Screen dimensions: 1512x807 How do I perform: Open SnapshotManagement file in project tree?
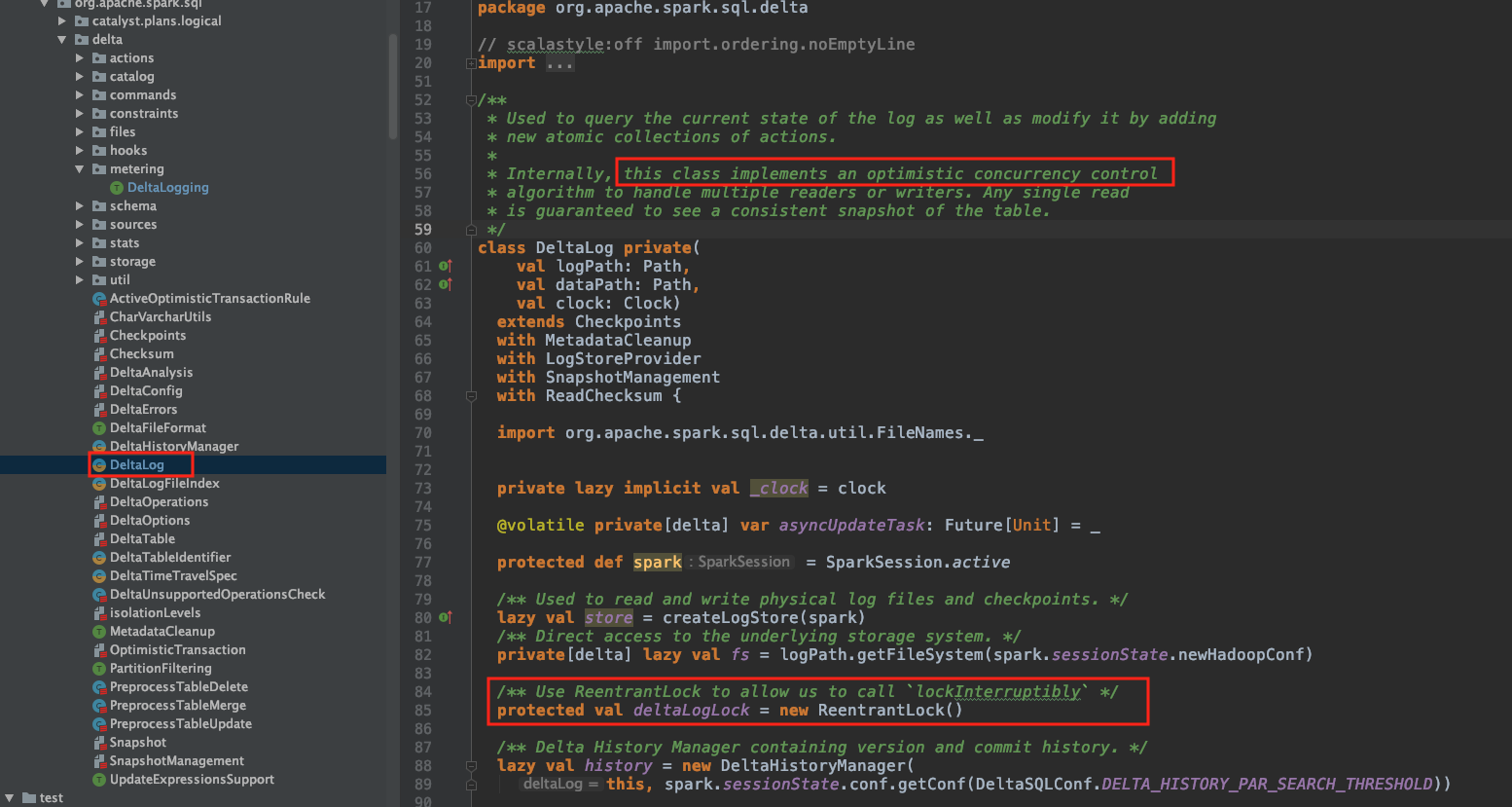click(x=176, y=761)
